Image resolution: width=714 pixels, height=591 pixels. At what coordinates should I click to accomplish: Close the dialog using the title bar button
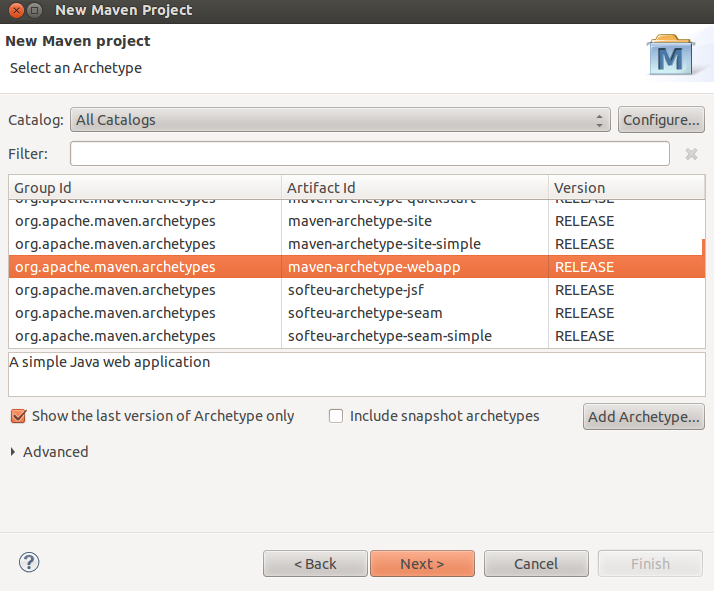click(13, 10)
